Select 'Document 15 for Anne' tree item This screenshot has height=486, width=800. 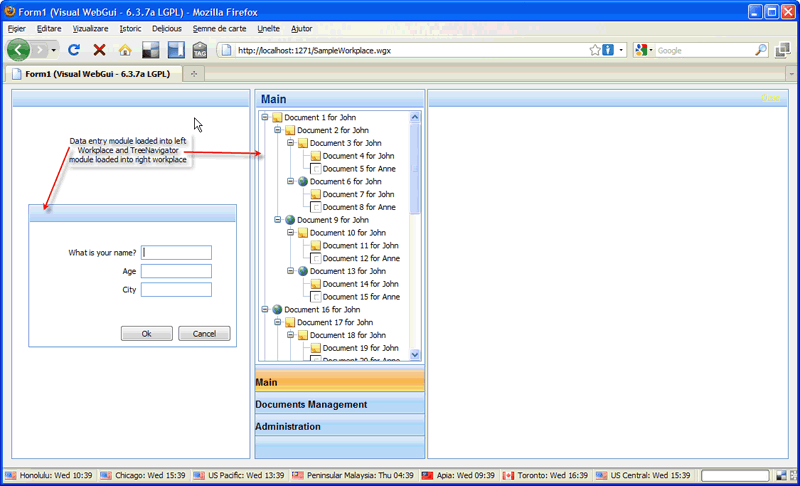tap(361, 296)
